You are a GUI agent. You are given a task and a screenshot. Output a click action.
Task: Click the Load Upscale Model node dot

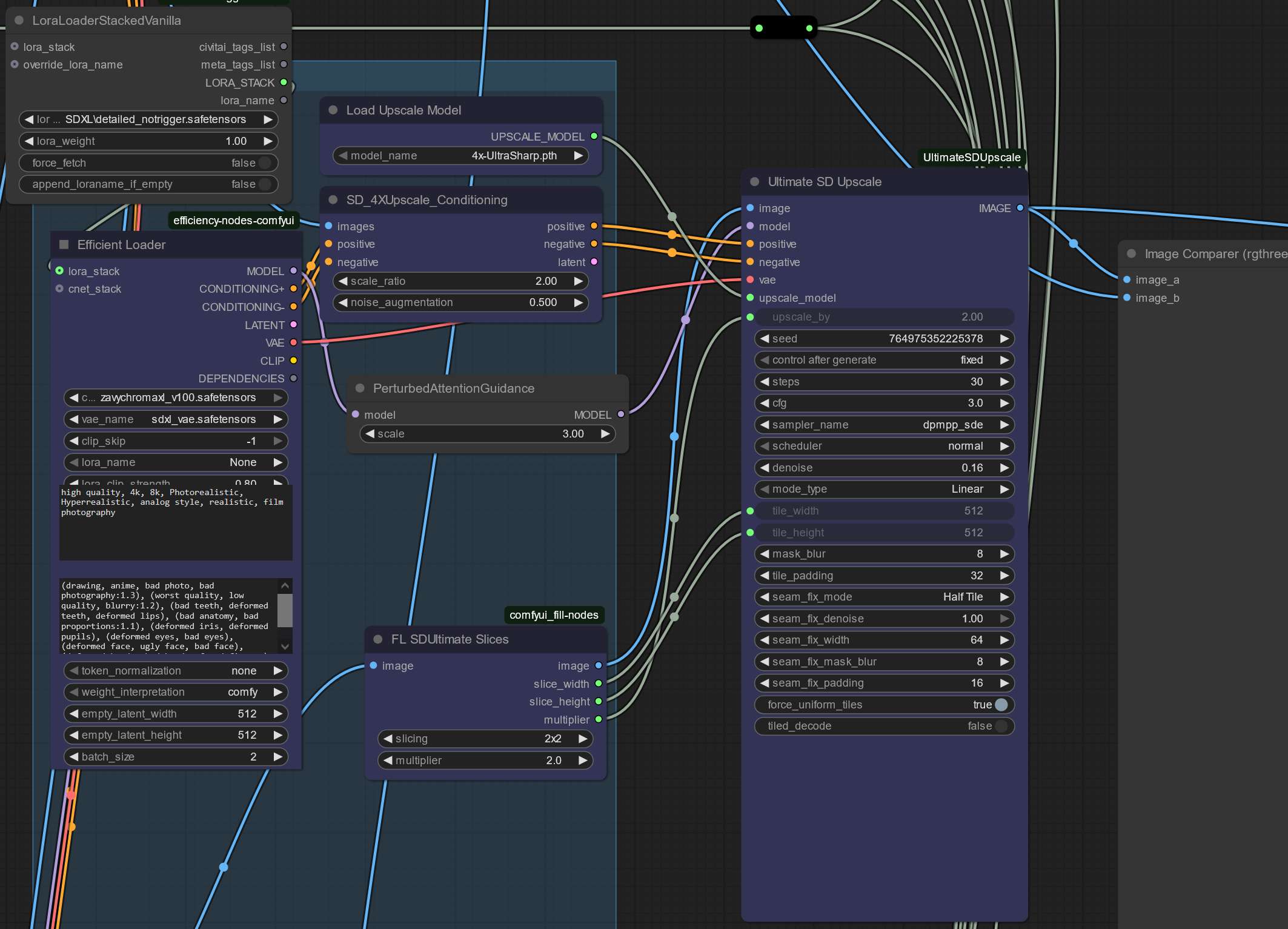[333, 110]
